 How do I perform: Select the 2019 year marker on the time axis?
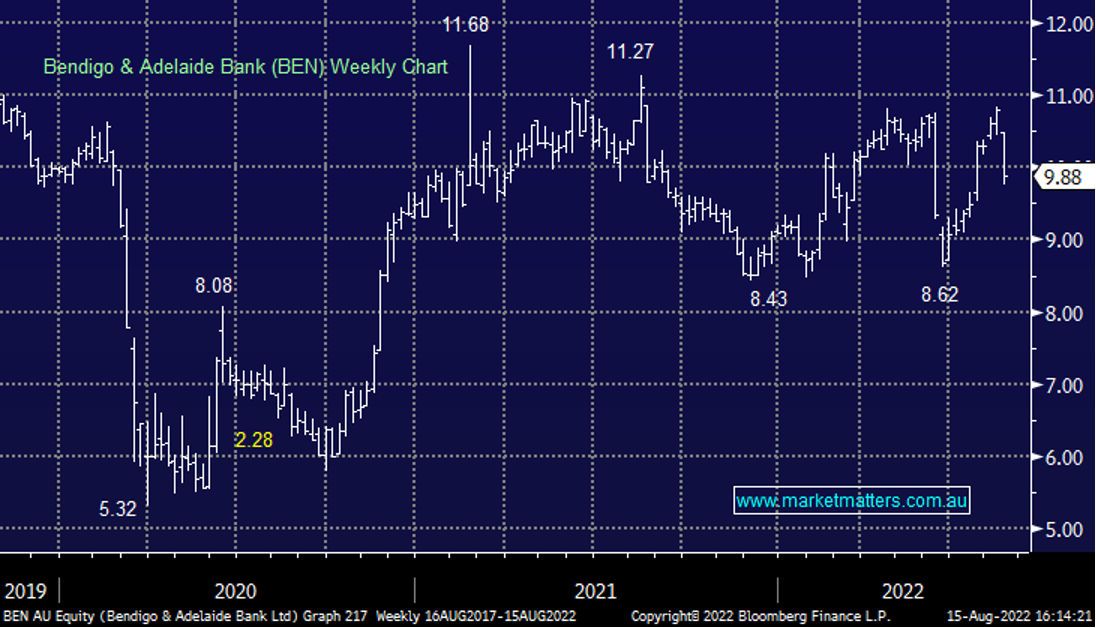click(24, 590)
